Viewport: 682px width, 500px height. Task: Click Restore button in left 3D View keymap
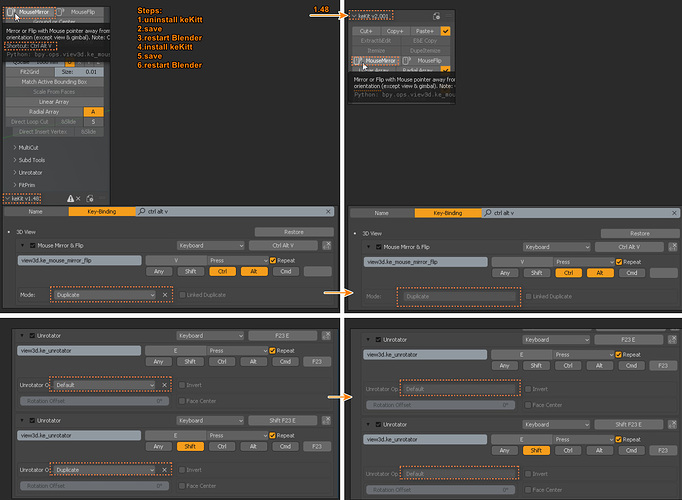[x=294, y=232]
